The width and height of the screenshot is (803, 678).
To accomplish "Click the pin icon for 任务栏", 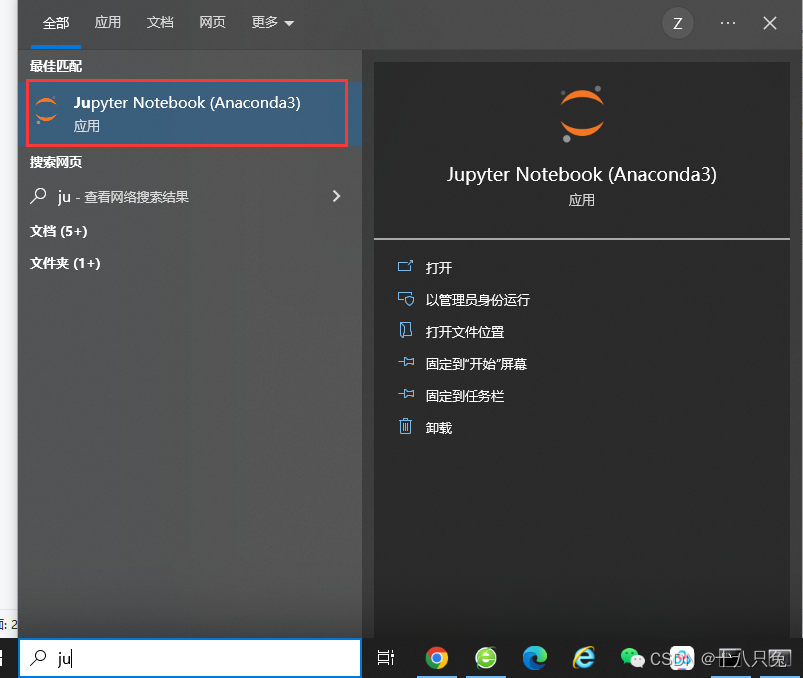I will (406, 394).
